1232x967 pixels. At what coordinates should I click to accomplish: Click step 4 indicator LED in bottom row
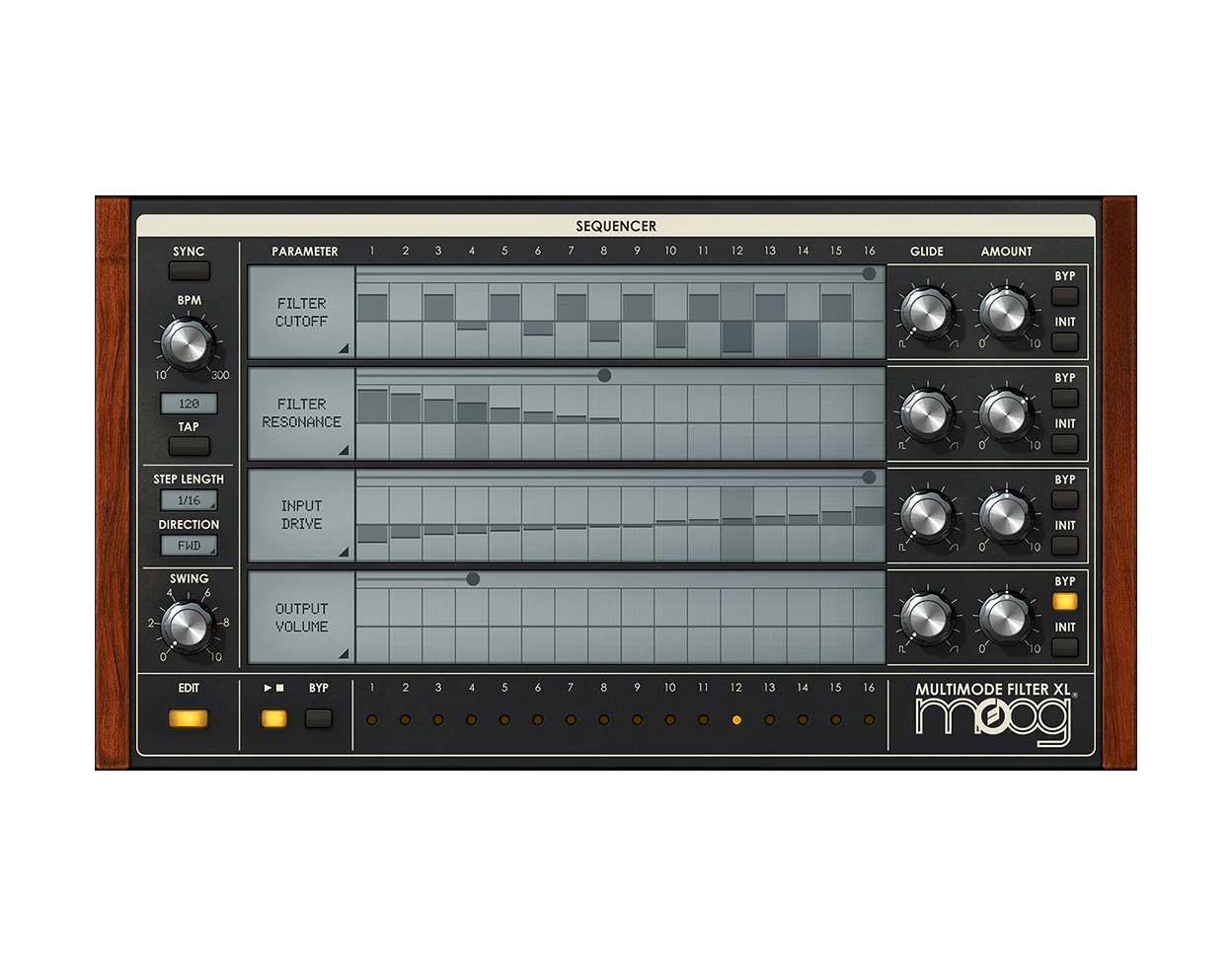[471, 719]
